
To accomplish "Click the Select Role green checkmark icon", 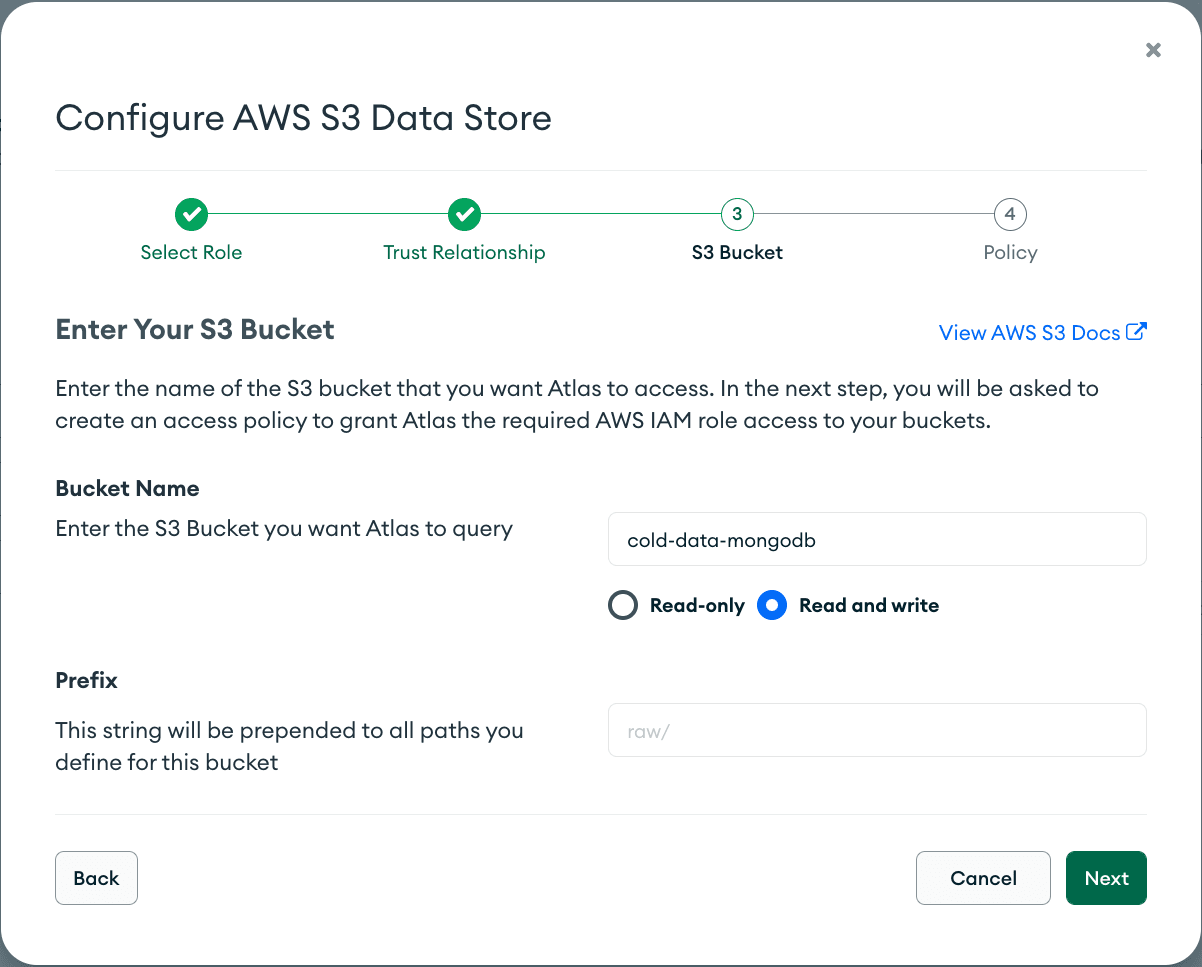I will [x=191, y=214].
